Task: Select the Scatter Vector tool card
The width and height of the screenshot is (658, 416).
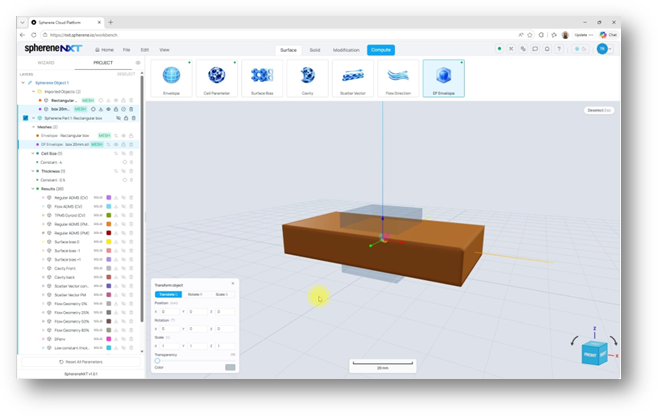Action: (x=352, y=78)
